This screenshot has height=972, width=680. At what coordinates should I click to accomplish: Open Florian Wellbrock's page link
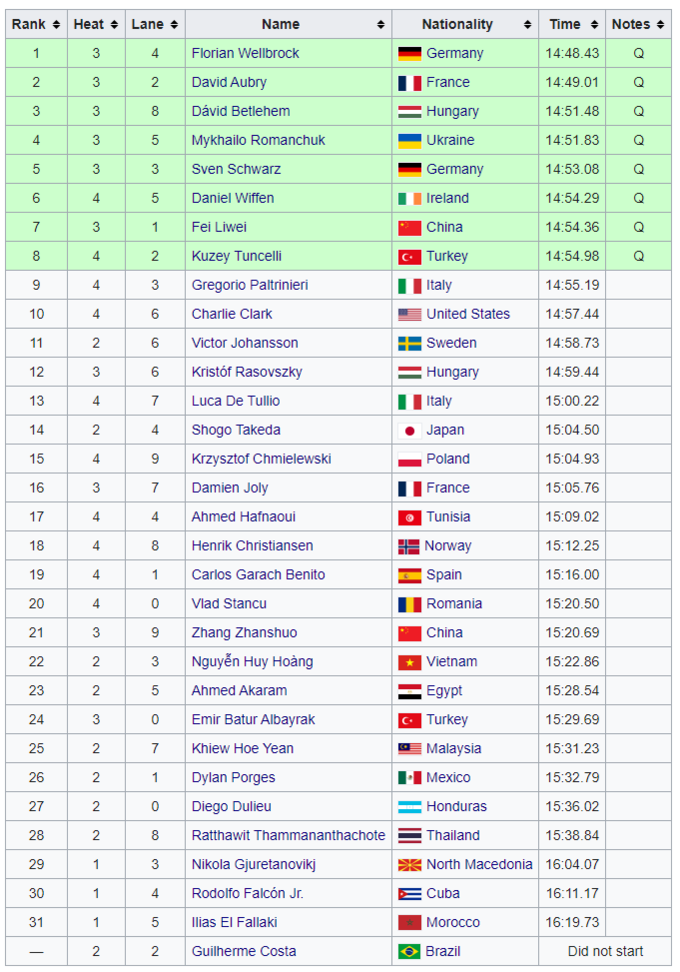pyautogui.click(x=245, y=54)
